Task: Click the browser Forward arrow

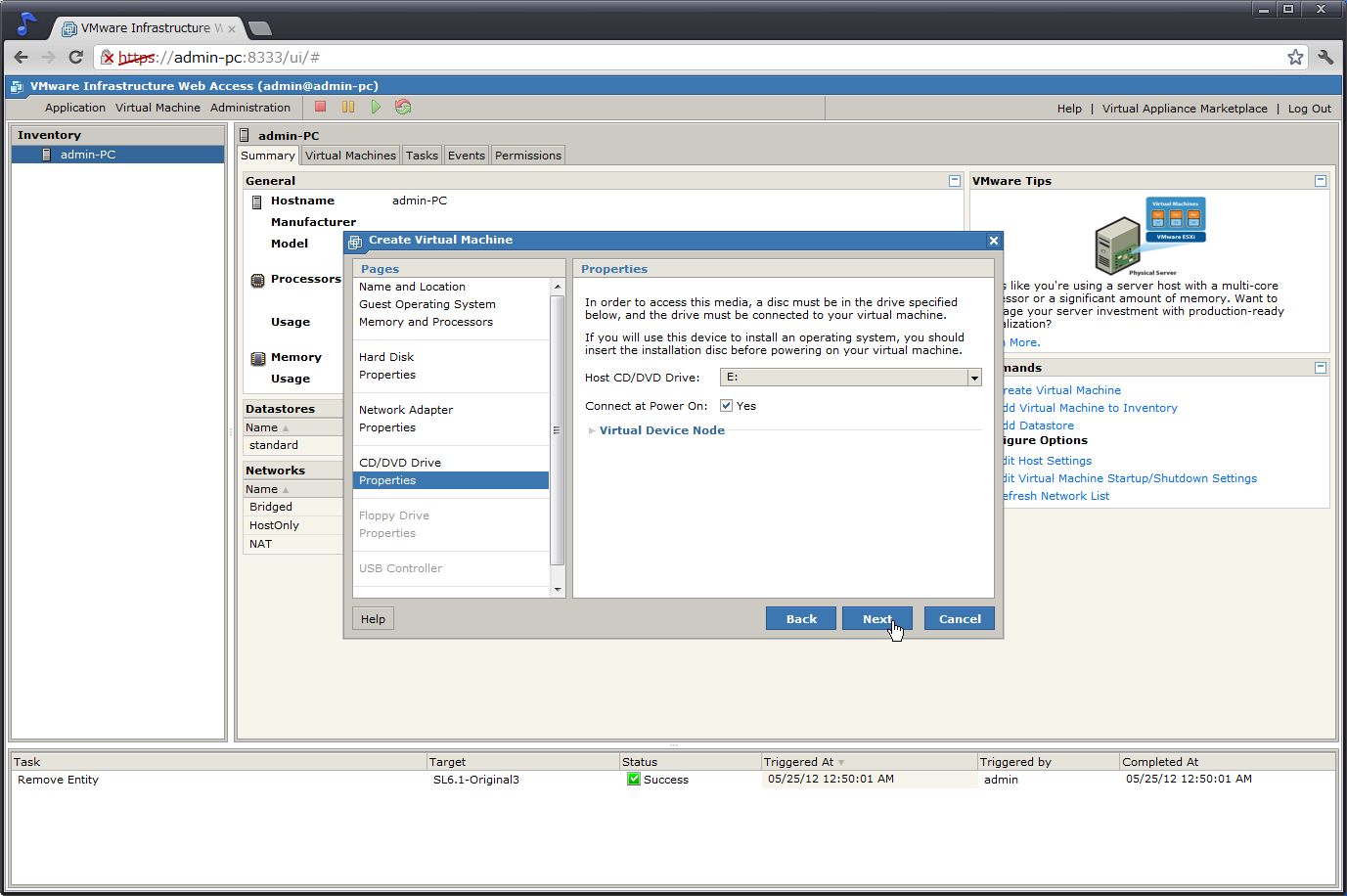Action: click(x=48, y=57)
